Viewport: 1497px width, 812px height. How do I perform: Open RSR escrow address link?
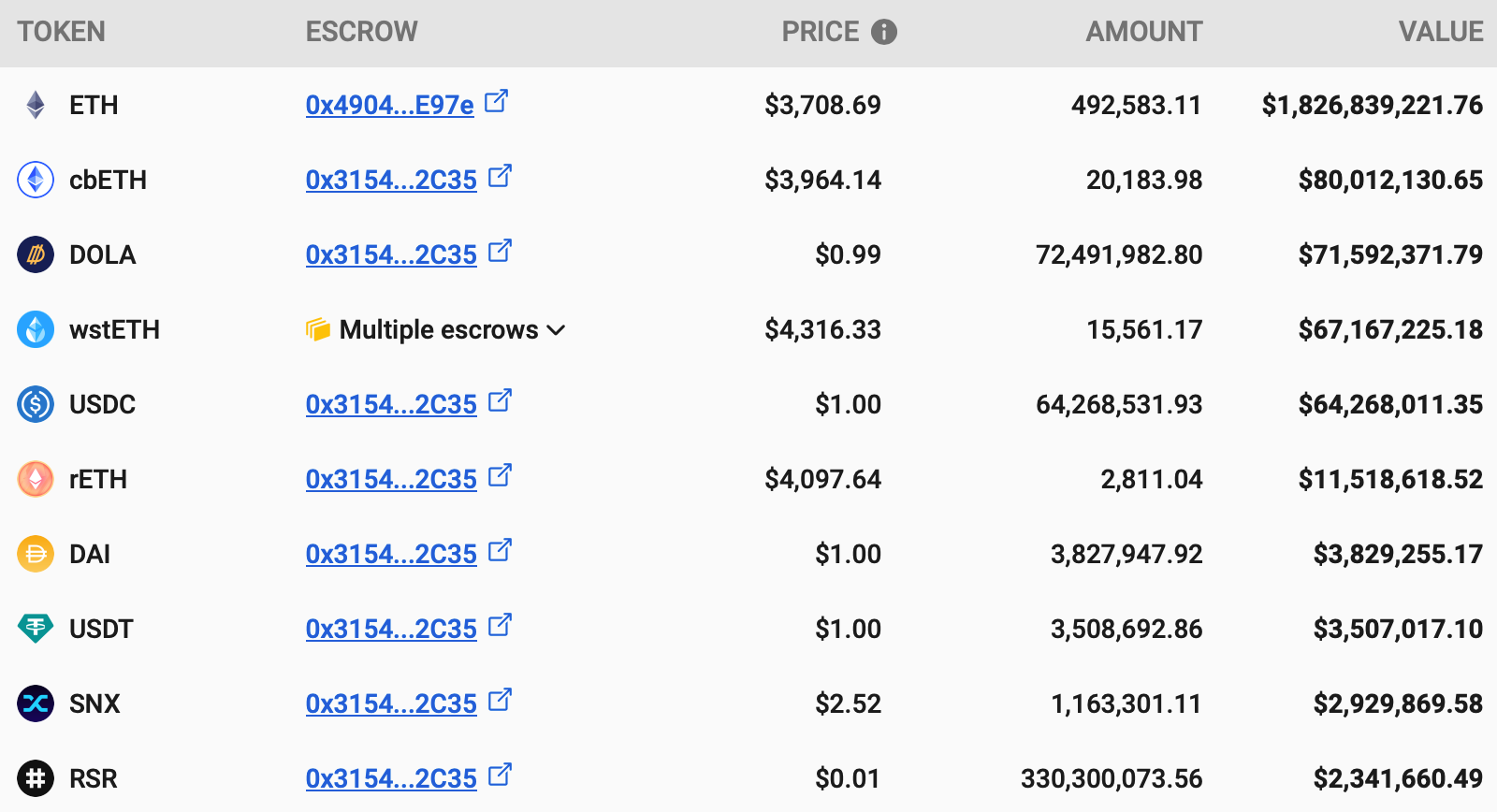391,778
